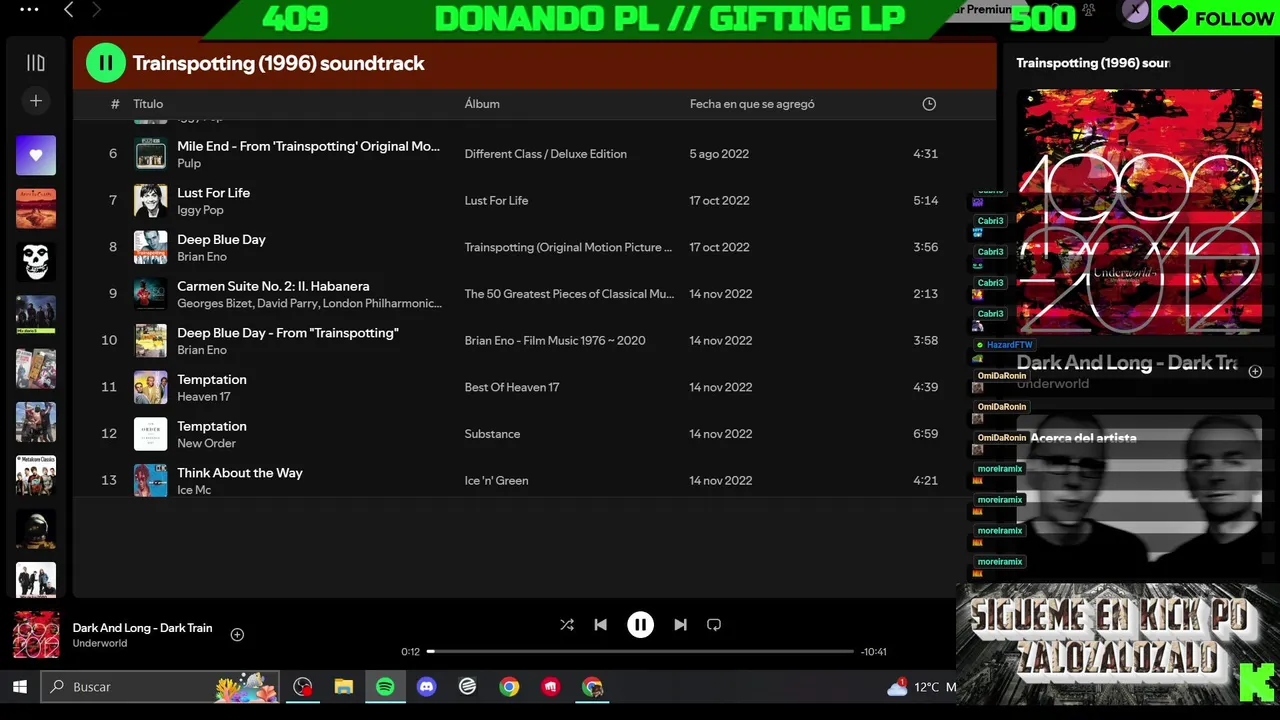Click New Order Substance cover thumbnail
This screenshot has width=1280, height=720.
coord(151,434)
